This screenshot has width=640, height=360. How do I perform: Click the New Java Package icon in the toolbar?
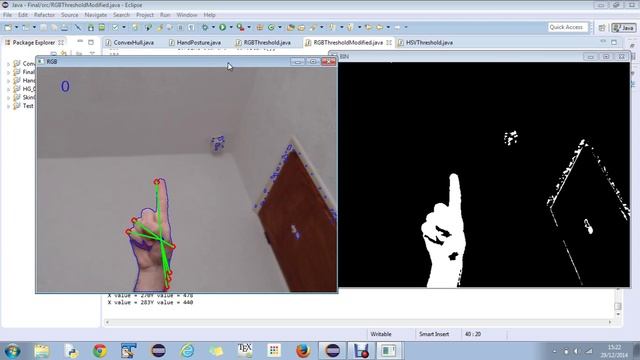pos(259,27)
